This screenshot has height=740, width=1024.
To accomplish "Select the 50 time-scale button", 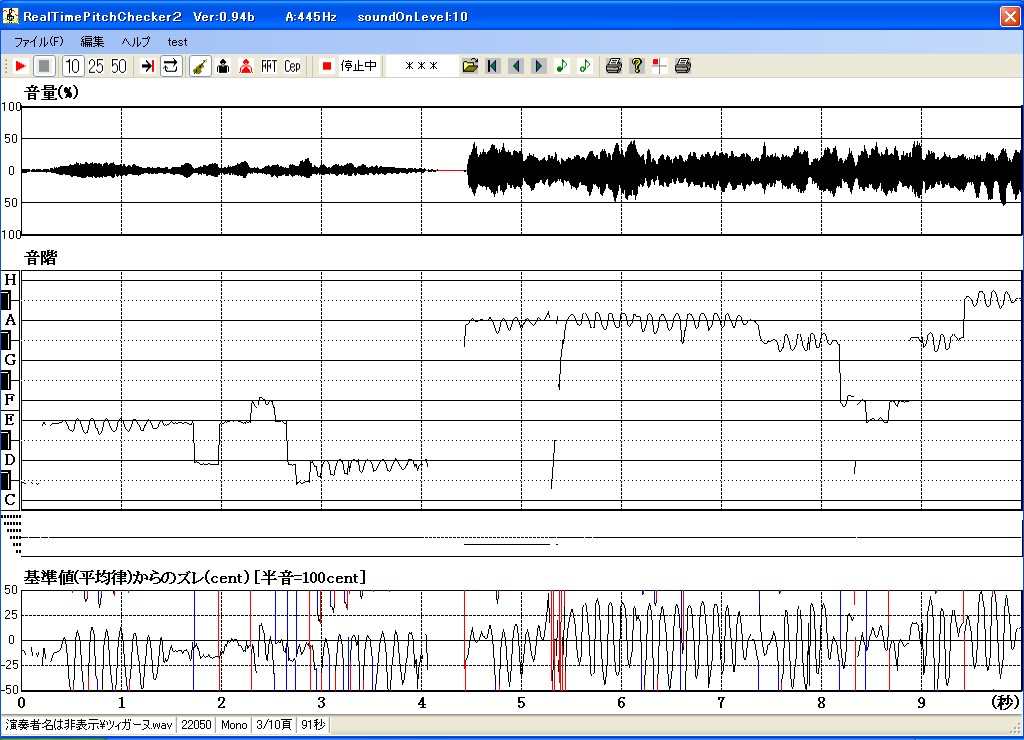I will [118, 66].
